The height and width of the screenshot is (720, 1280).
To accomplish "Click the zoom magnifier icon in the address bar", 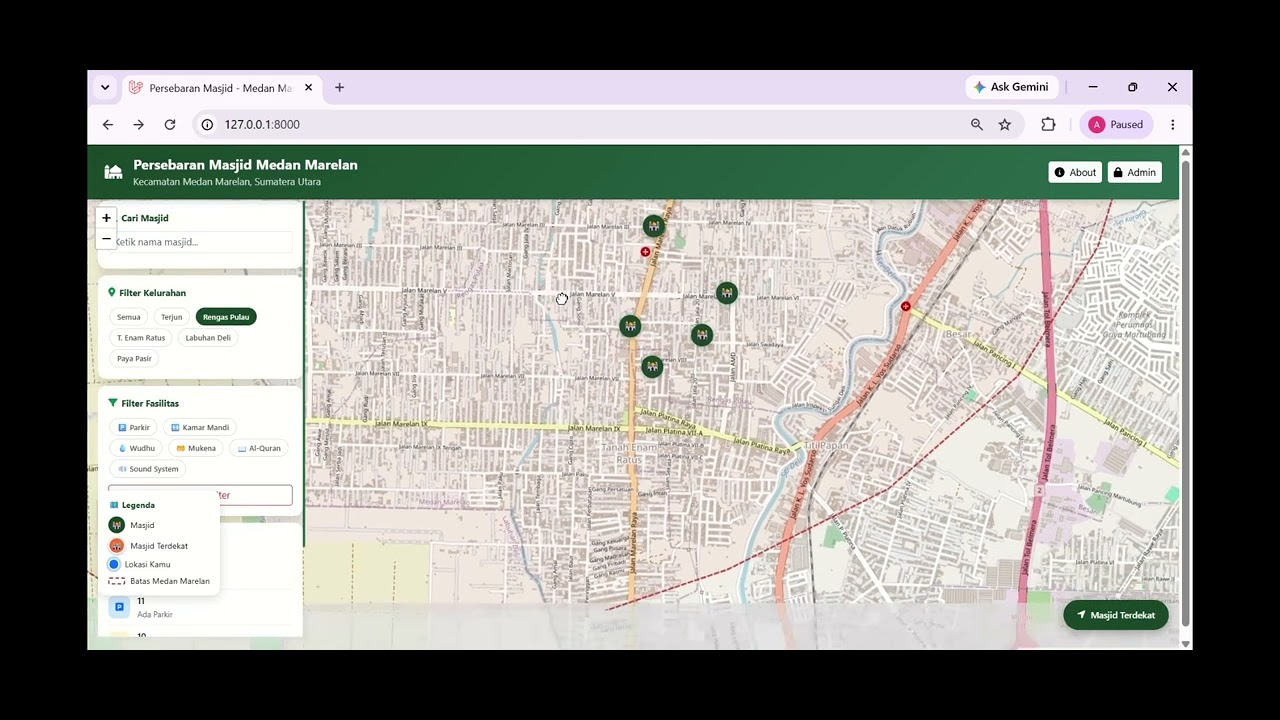I will coord(977,125).
